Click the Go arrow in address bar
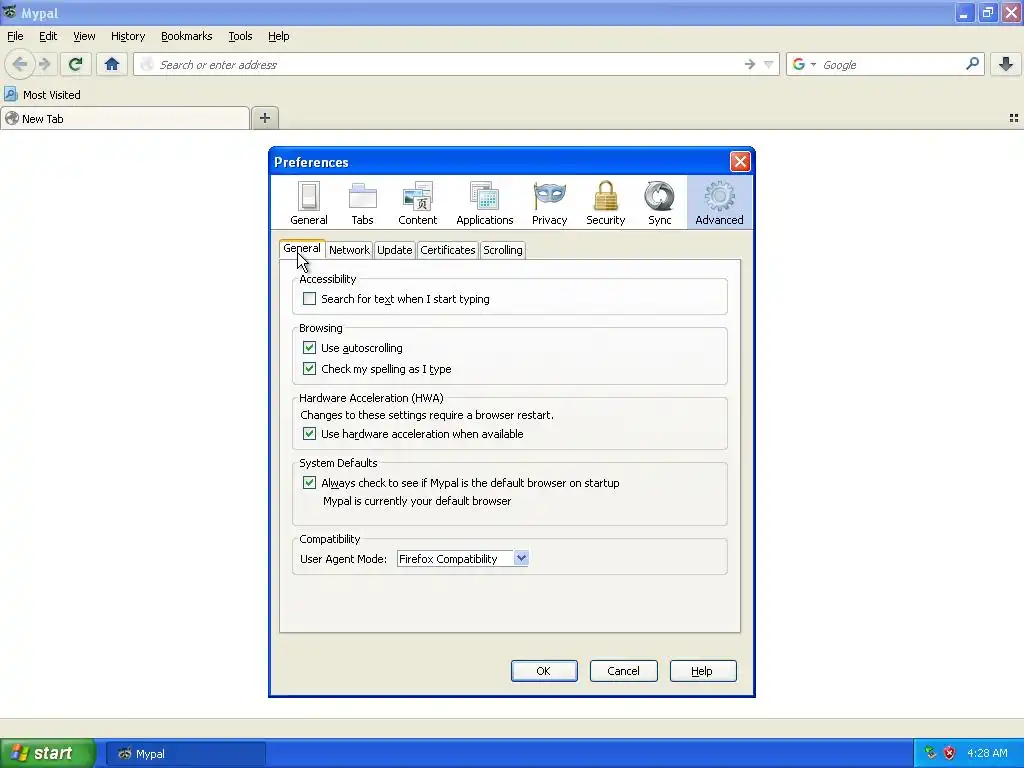The image size is (1024, 768). pos(750,64)
